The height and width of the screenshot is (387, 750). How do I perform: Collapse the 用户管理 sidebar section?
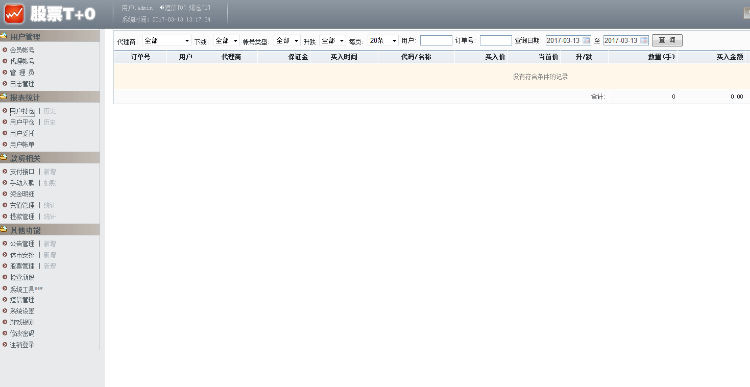click(x=50, y=36)
